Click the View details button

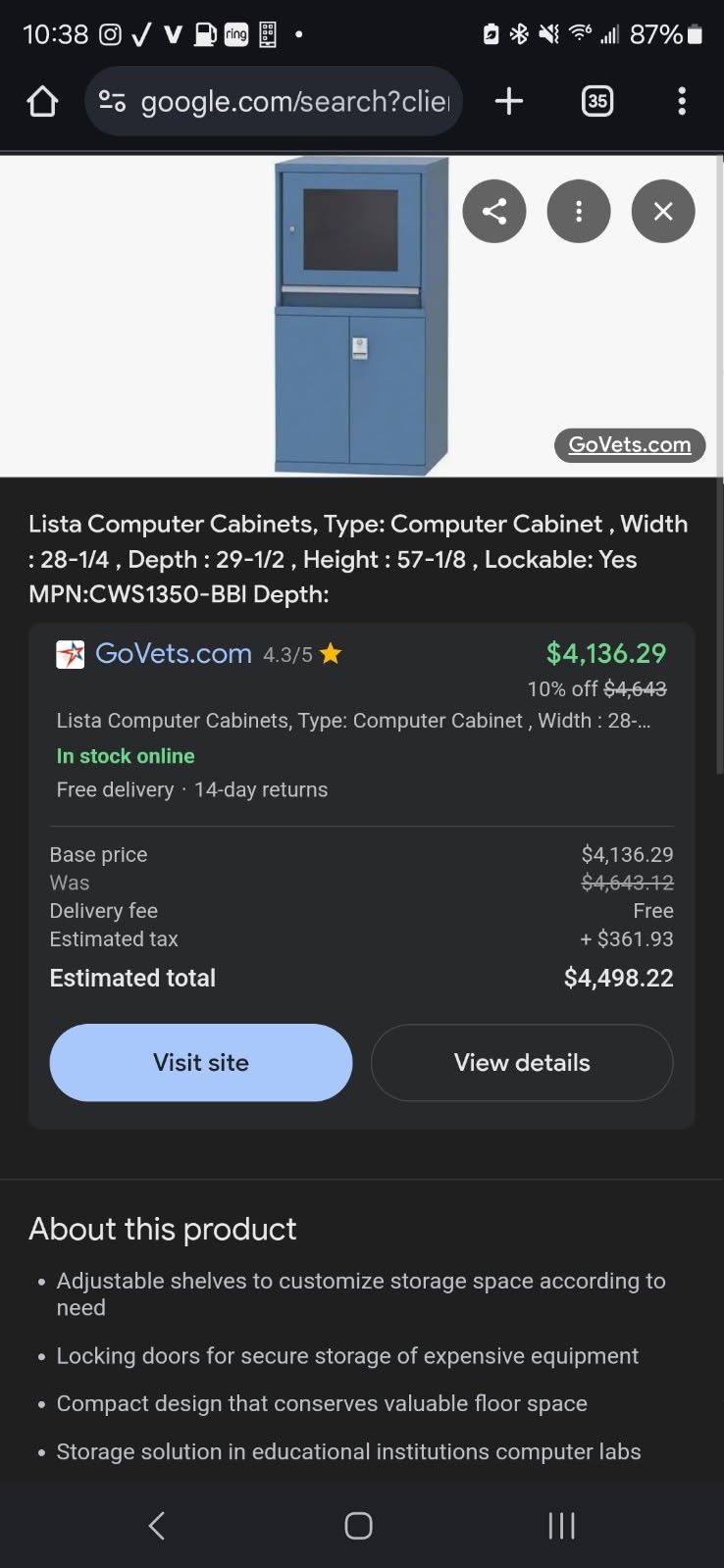click(522, 1062)
